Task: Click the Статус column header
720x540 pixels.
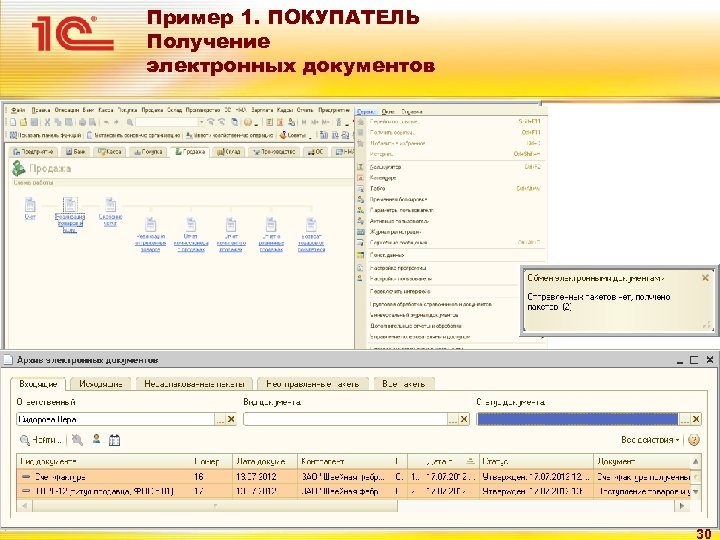Action: [536, 461]
